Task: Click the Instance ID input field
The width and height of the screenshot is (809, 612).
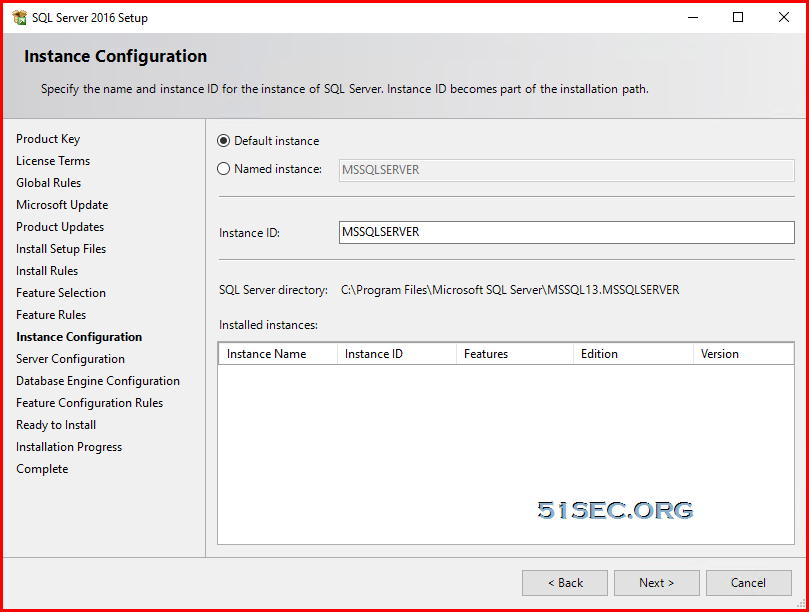Action: (567, 232)
